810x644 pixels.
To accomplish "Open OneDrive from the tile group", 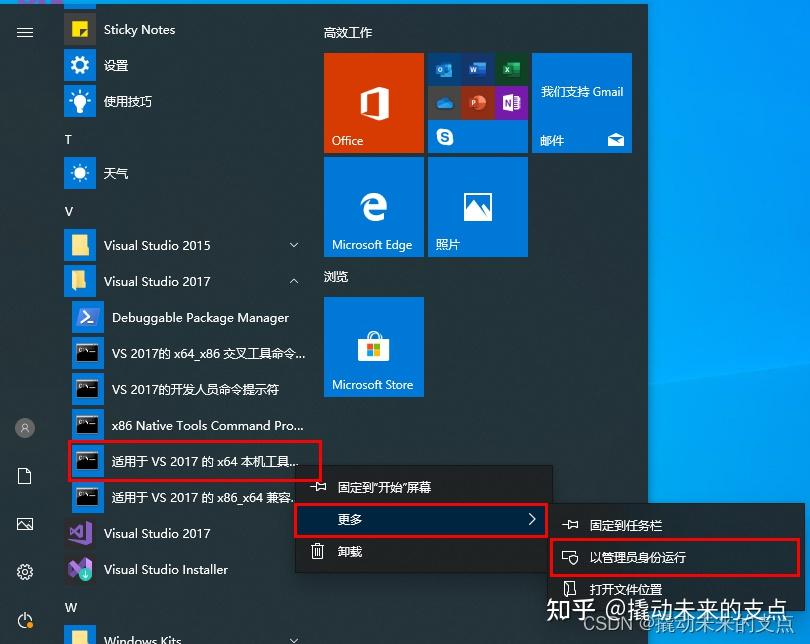I will pos(446,103).
